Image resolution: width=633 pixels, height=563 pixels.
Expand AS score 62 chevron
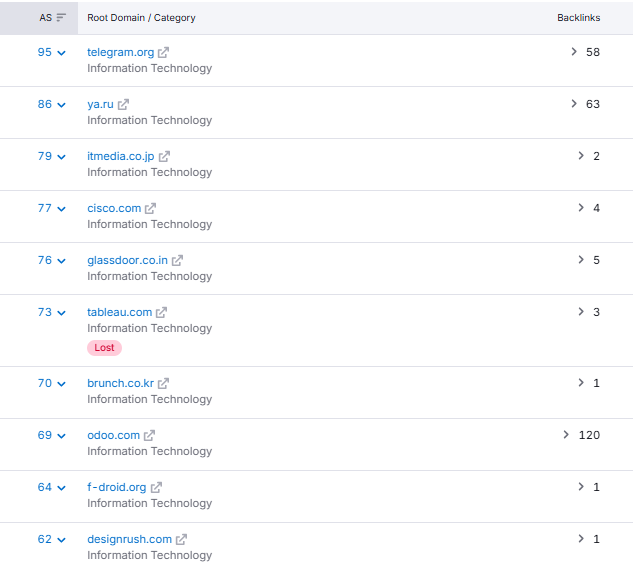pyautogui.click(x=61, y=540)
